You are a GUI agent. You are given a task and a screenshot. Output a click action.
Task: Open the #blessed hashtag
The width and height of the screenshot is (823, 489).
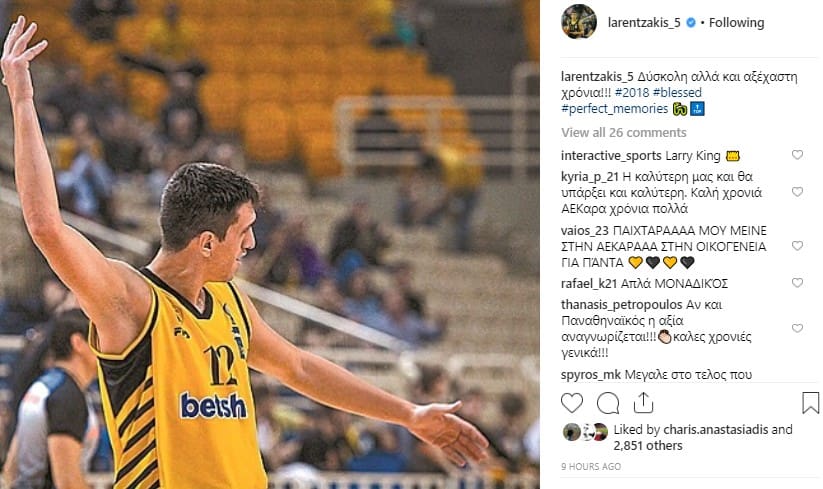point(677,92)
